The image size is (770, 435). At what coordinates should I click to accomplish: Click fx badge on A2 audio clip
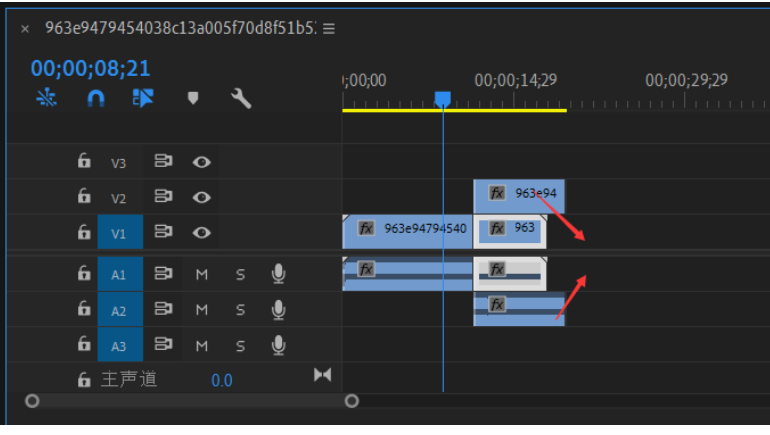click(497, 305)
